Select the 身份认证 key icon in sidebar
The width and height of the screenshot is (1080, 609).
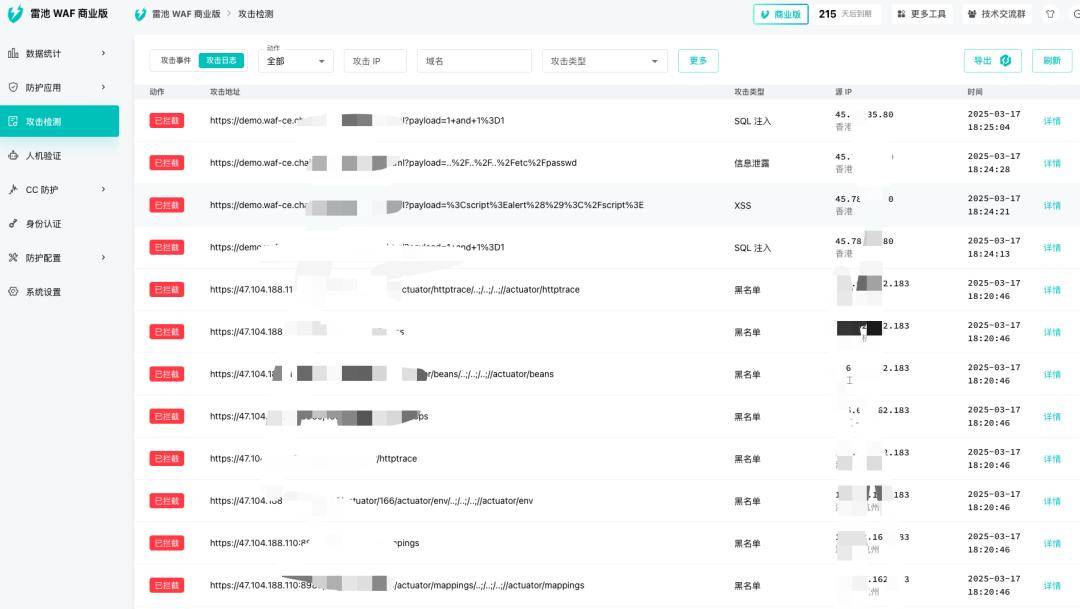(16, 223)
